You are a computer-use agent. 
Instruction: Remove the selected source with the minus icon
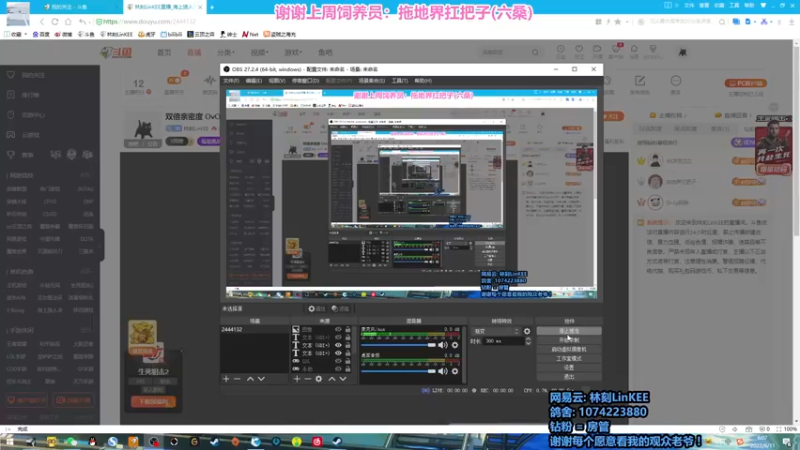(x=308, y=379)
